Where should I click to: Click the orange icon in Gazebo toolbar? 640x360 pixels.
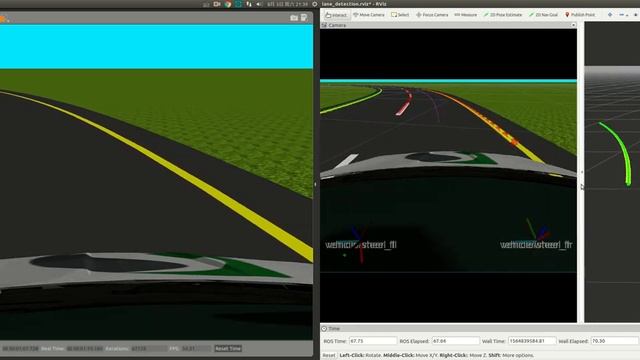point(3,19)
